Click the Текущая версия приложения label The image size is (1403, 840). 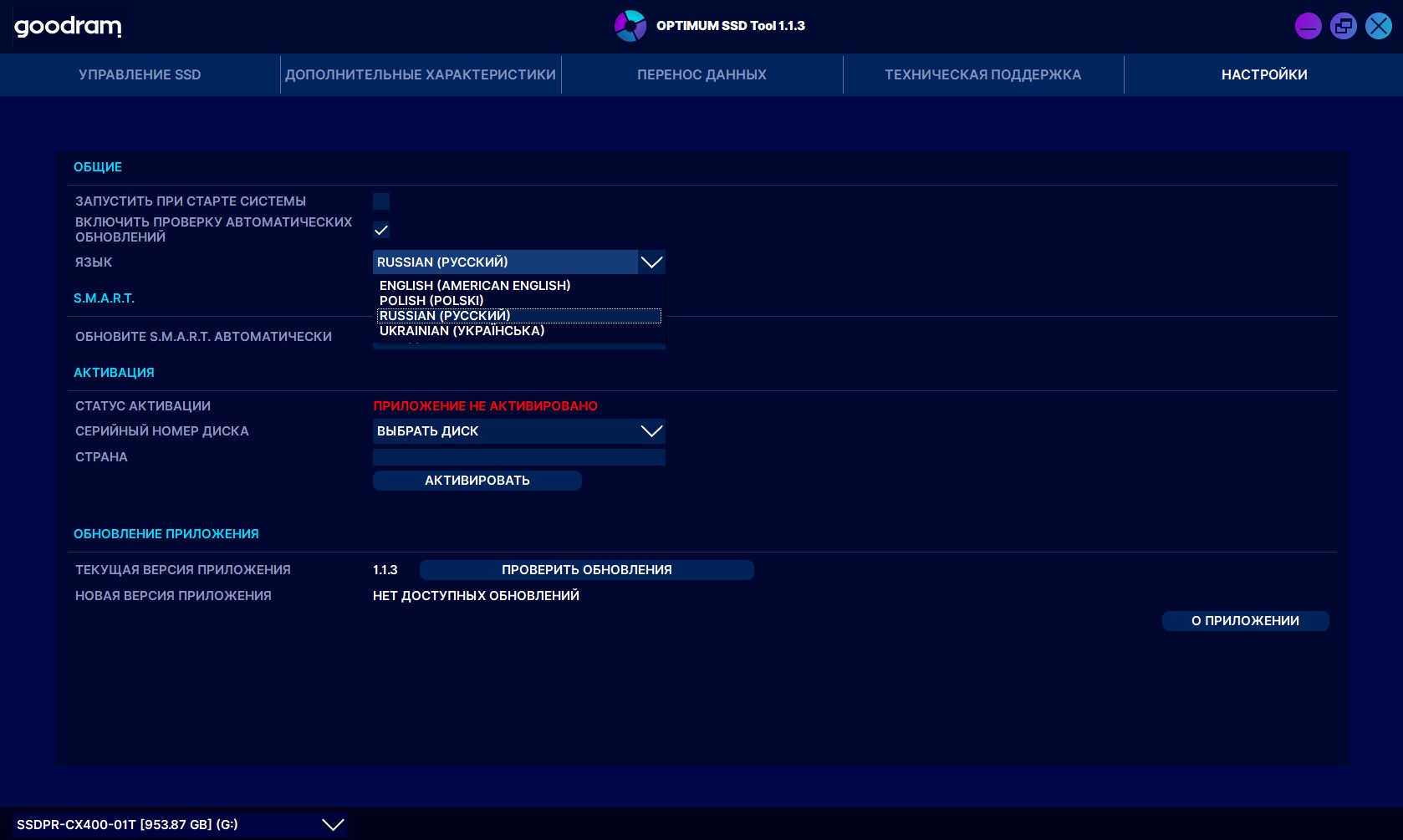pyautogui.click(x=183, y=570)
